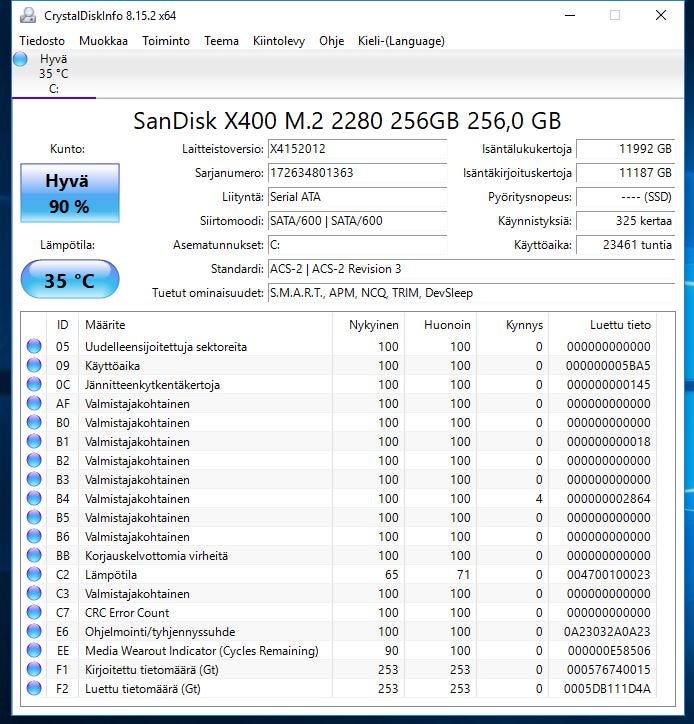Click the Kynnys column header
The width and height of the screenshot is (694, 724).
pos(513,325)
